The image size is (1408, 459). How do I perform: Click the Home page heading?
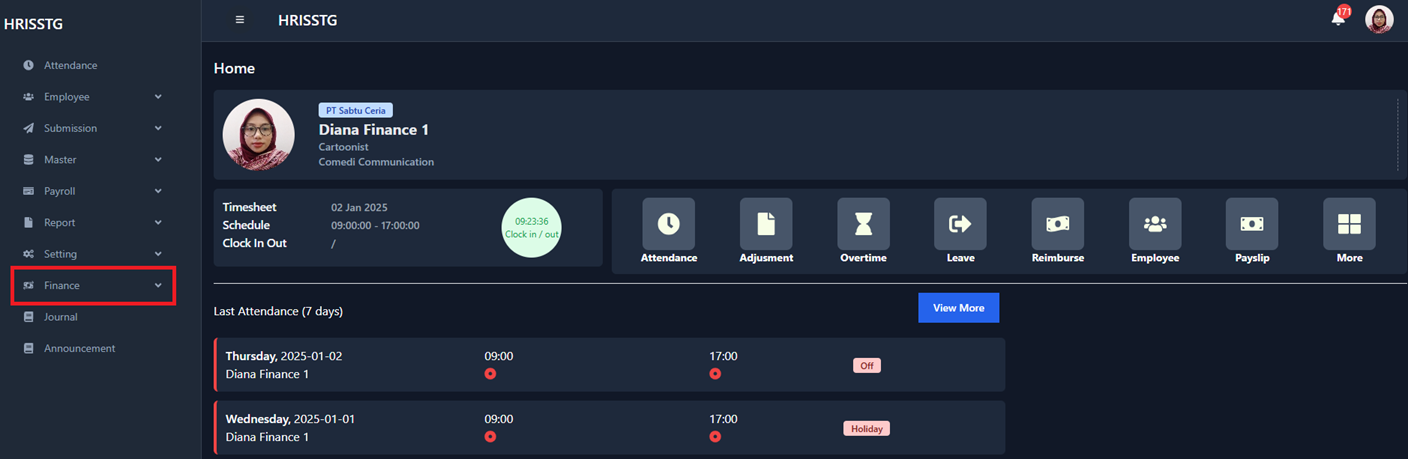coord(234,69)
